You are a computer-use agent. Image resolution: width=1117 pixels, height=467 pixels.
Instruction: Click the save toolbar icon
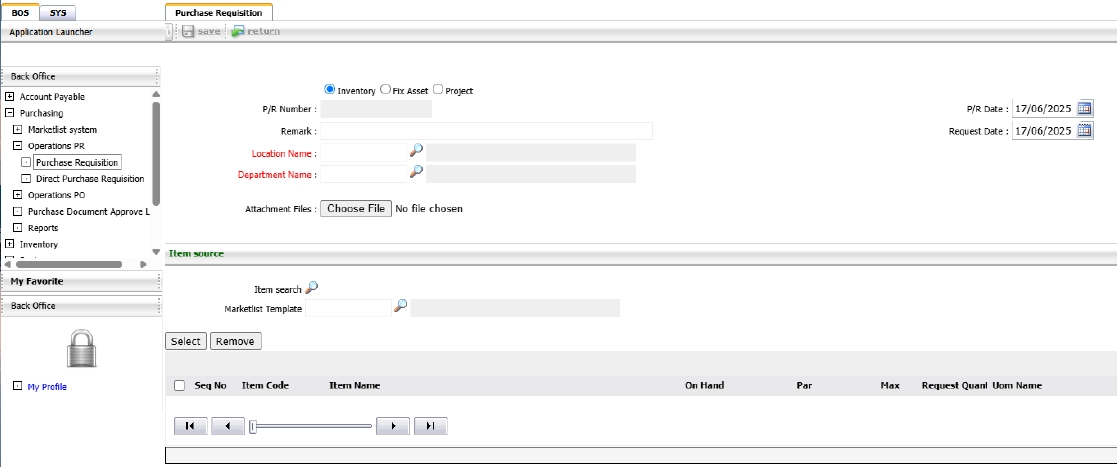(188, 32)
